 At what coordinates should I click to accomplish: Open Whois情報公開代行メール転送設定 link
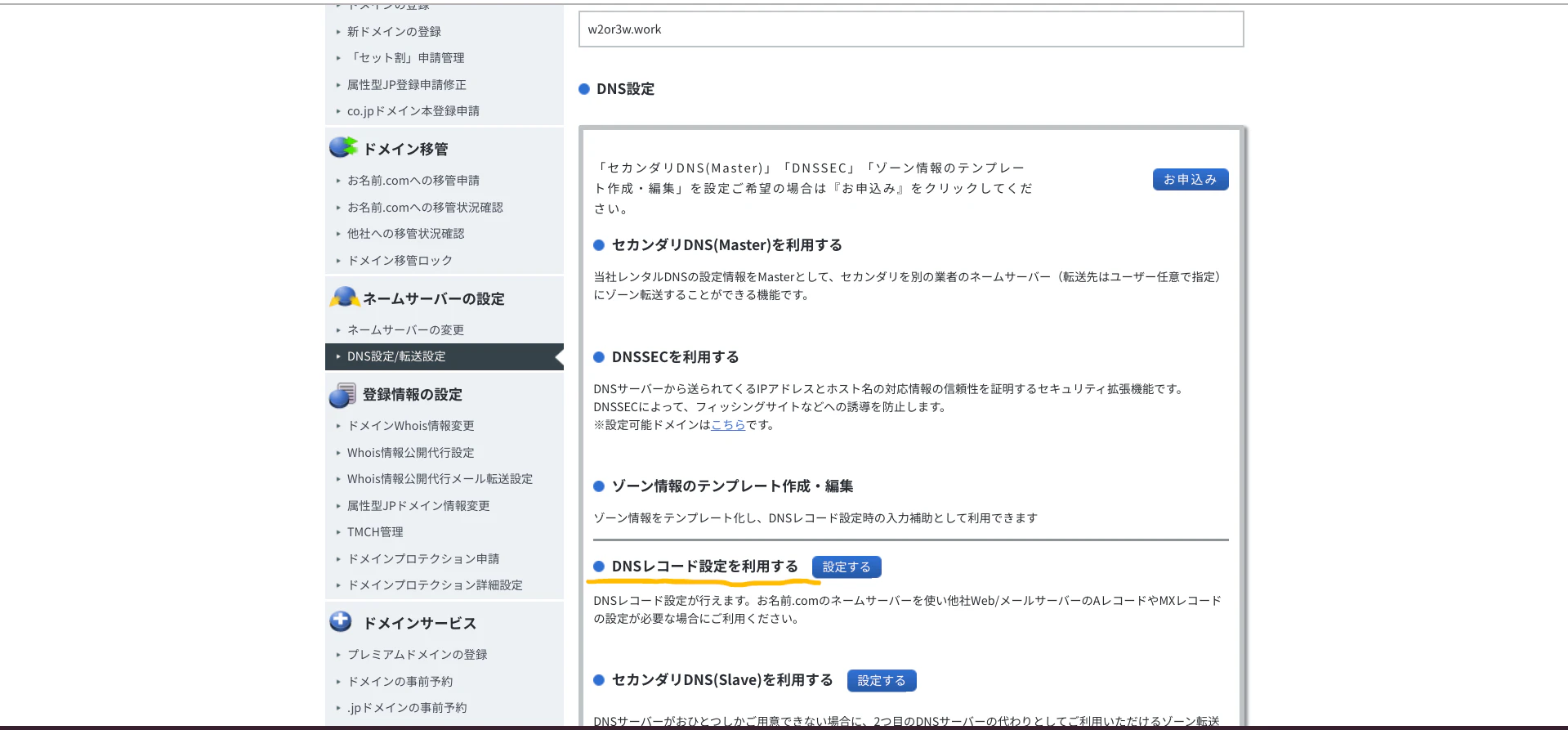click(440, 479)
